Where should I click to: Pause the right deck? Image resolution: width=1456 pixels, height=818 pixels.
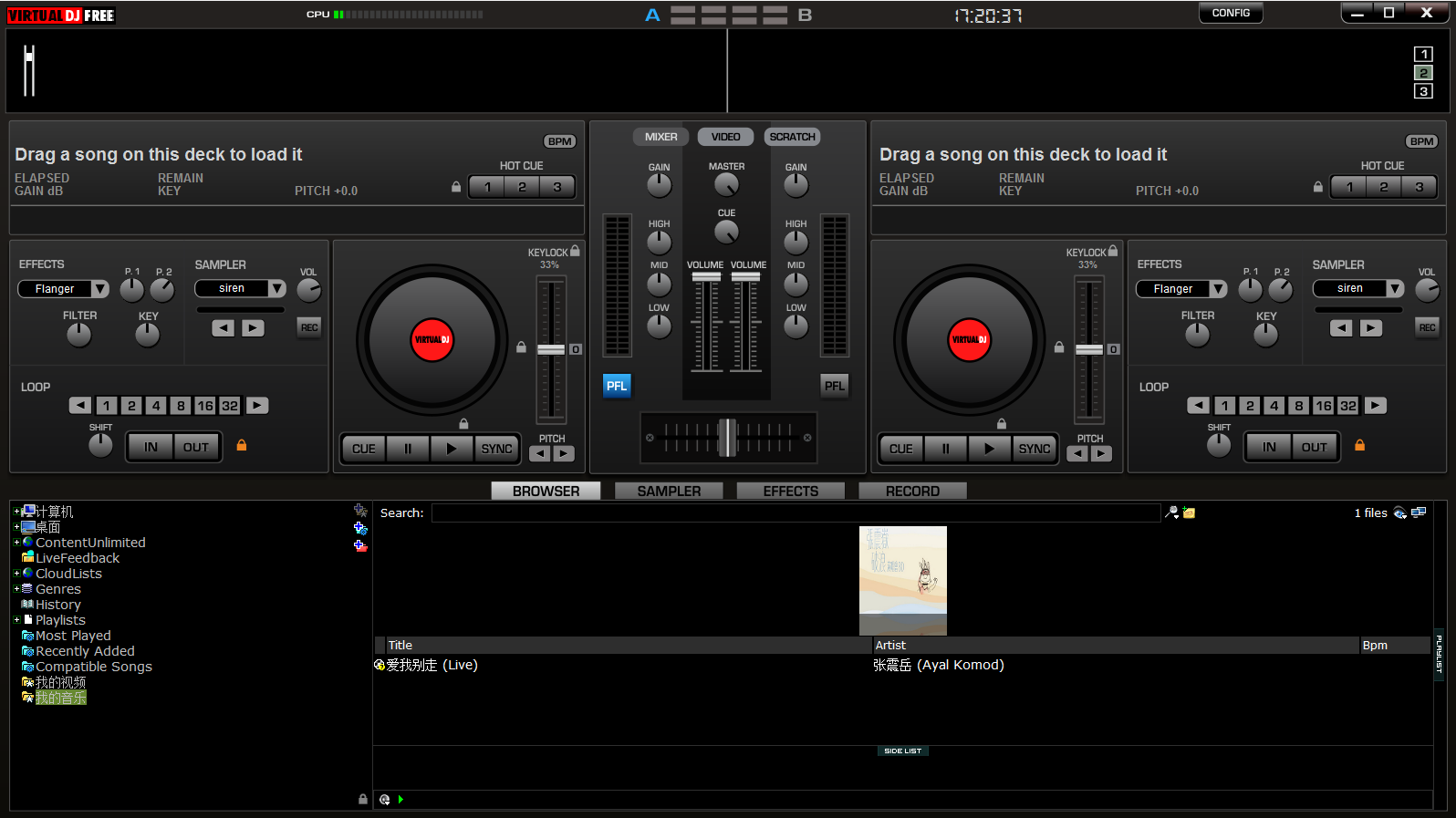click(945, 449)
